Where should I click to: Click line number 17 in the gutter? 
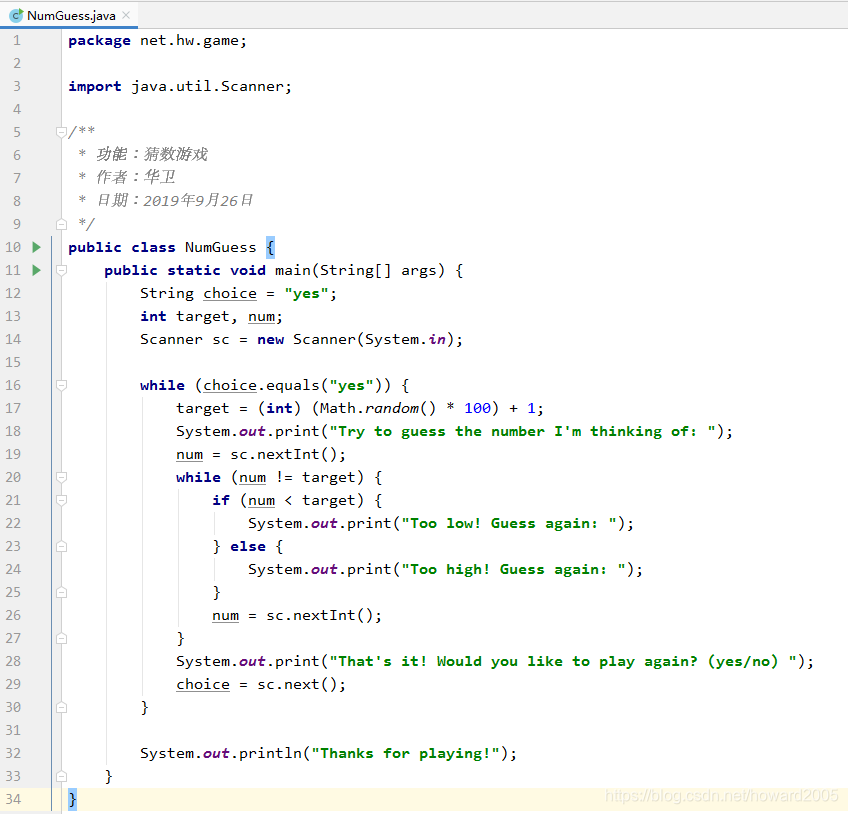pos(13,408)
